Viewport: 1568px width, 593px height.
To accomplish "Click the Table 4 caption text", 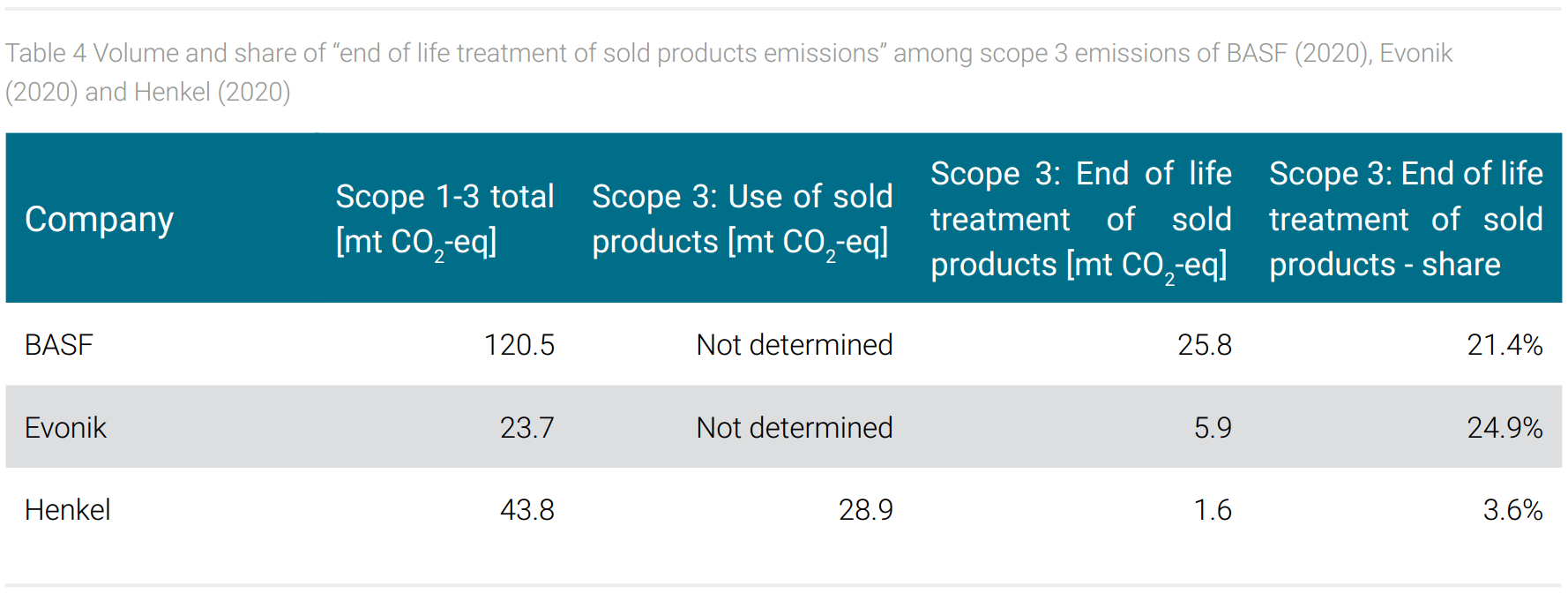I will tap(728, 72).
